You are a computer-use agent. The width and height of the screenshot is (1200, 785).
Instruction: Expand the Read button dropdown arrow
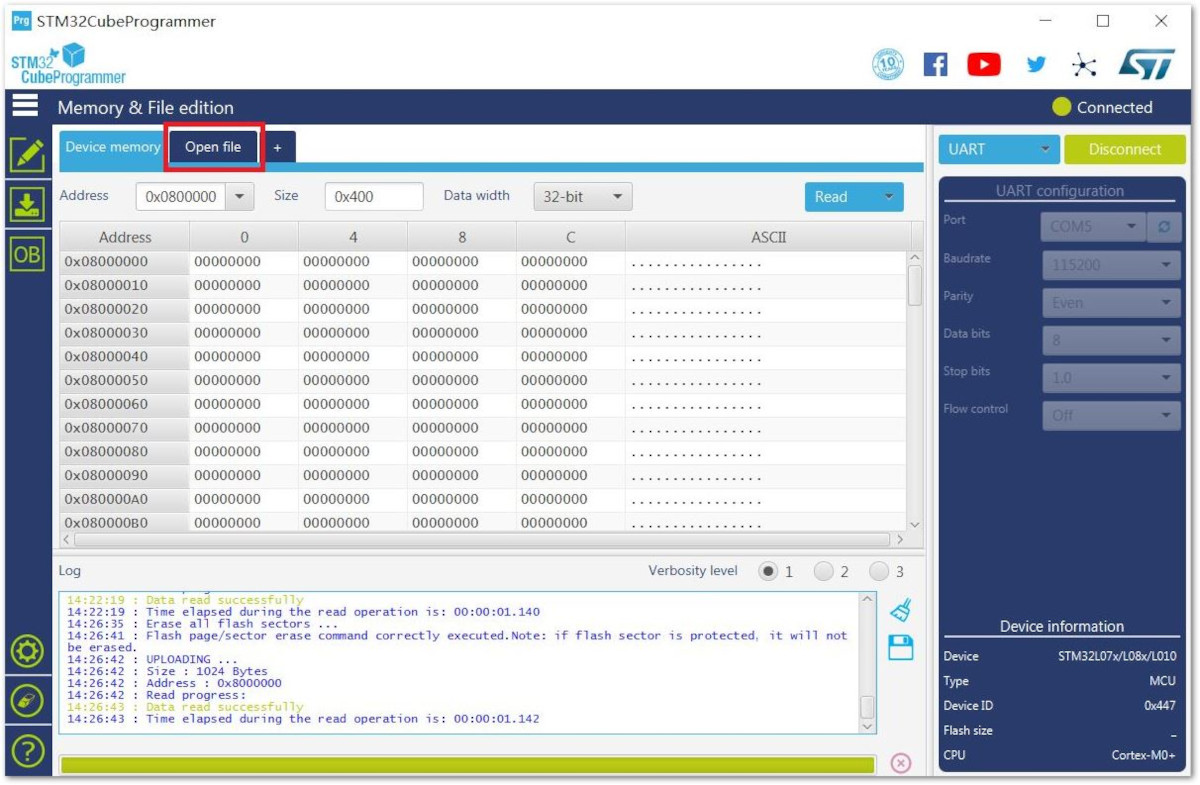888,197
